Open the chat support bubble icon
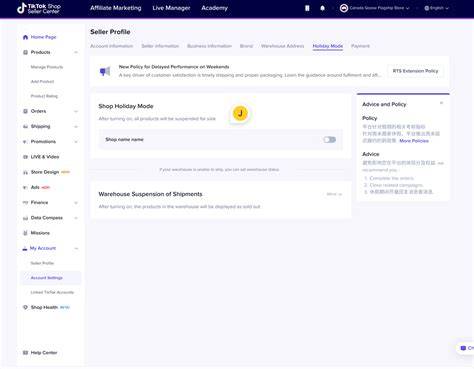This screenshot has width=474, height=369. [x=463, y=348]
